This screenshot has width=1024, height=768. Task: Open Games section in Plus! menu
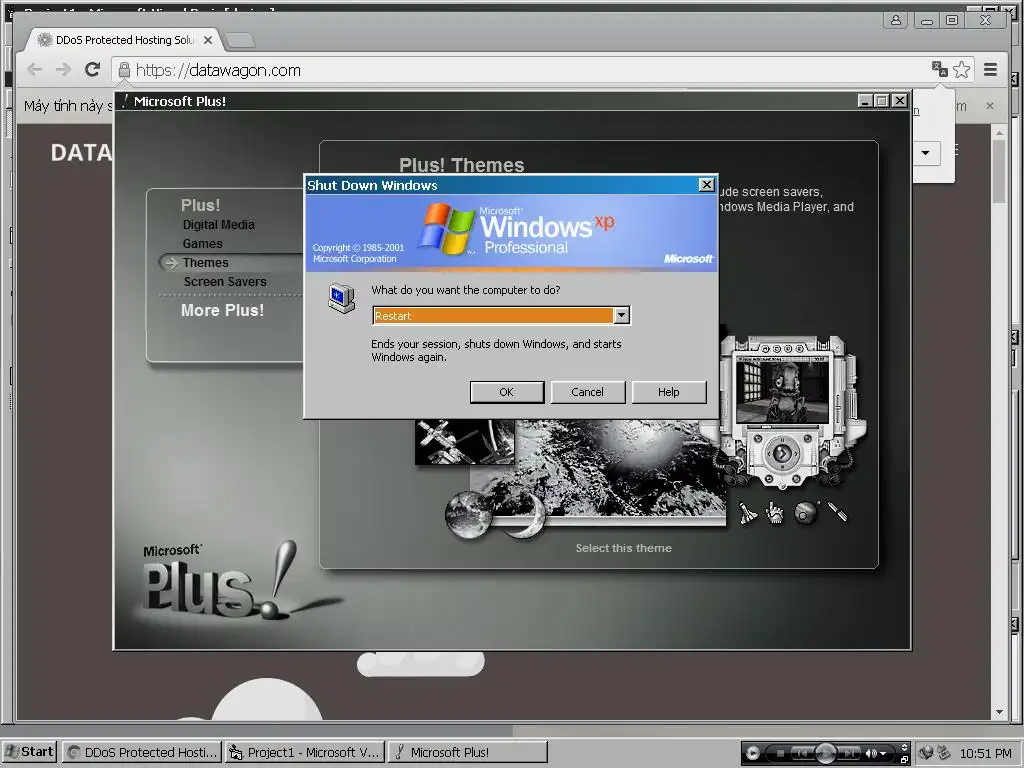(202, 244)
